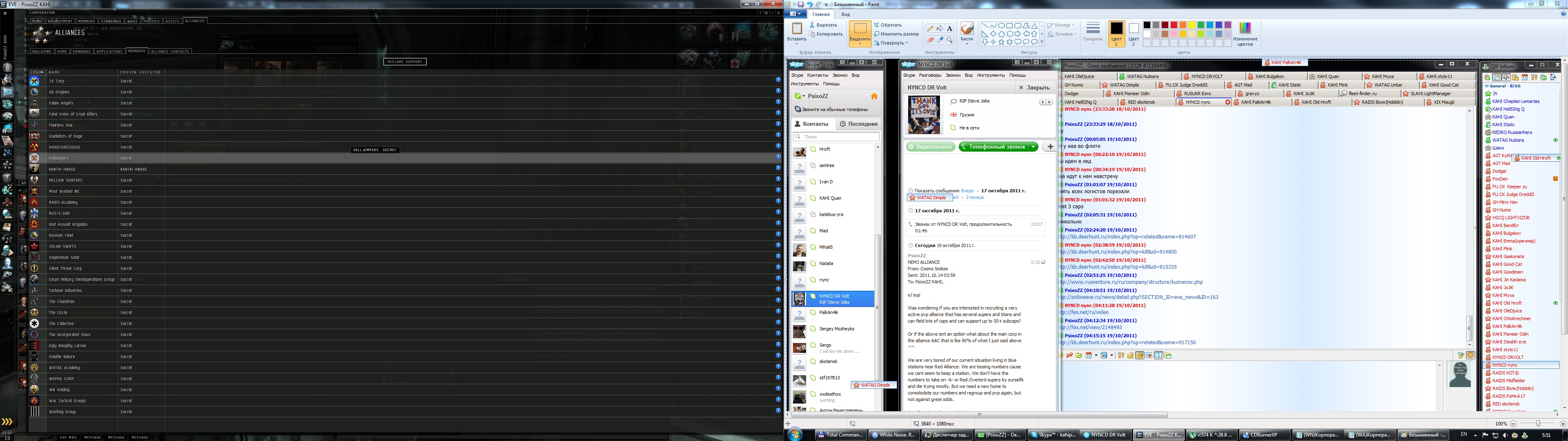The image size is (1568, 441).
Task: Open the Последние tab in Skype
Action: [859, 124]
